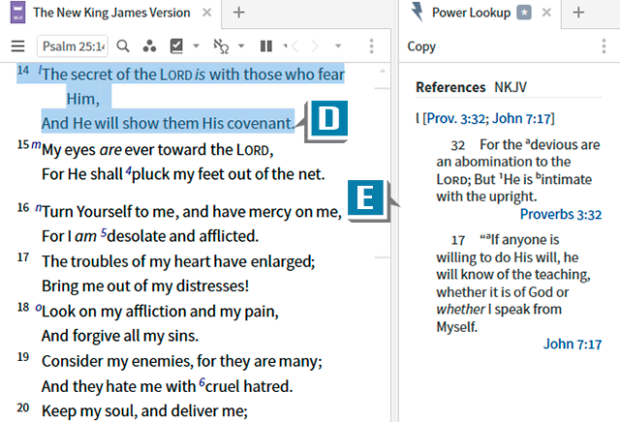Open the hamburger panel menu

(x=17, y=46)
